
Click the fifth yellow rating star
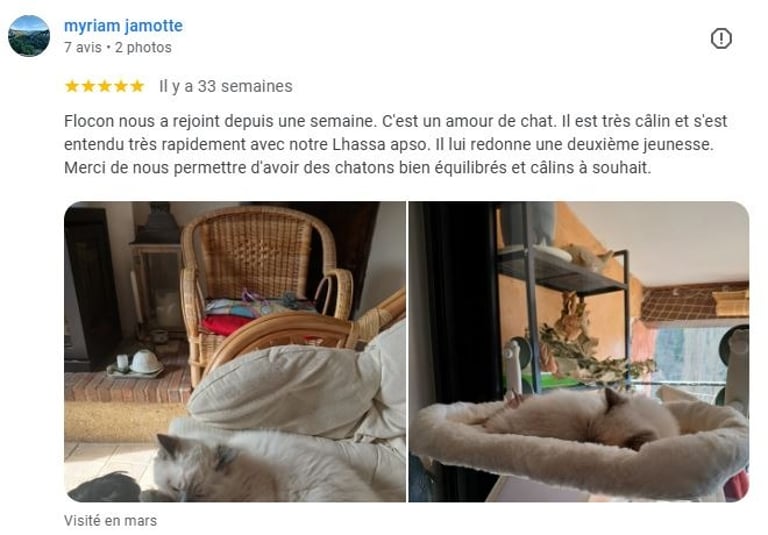[x=137, y=86]
